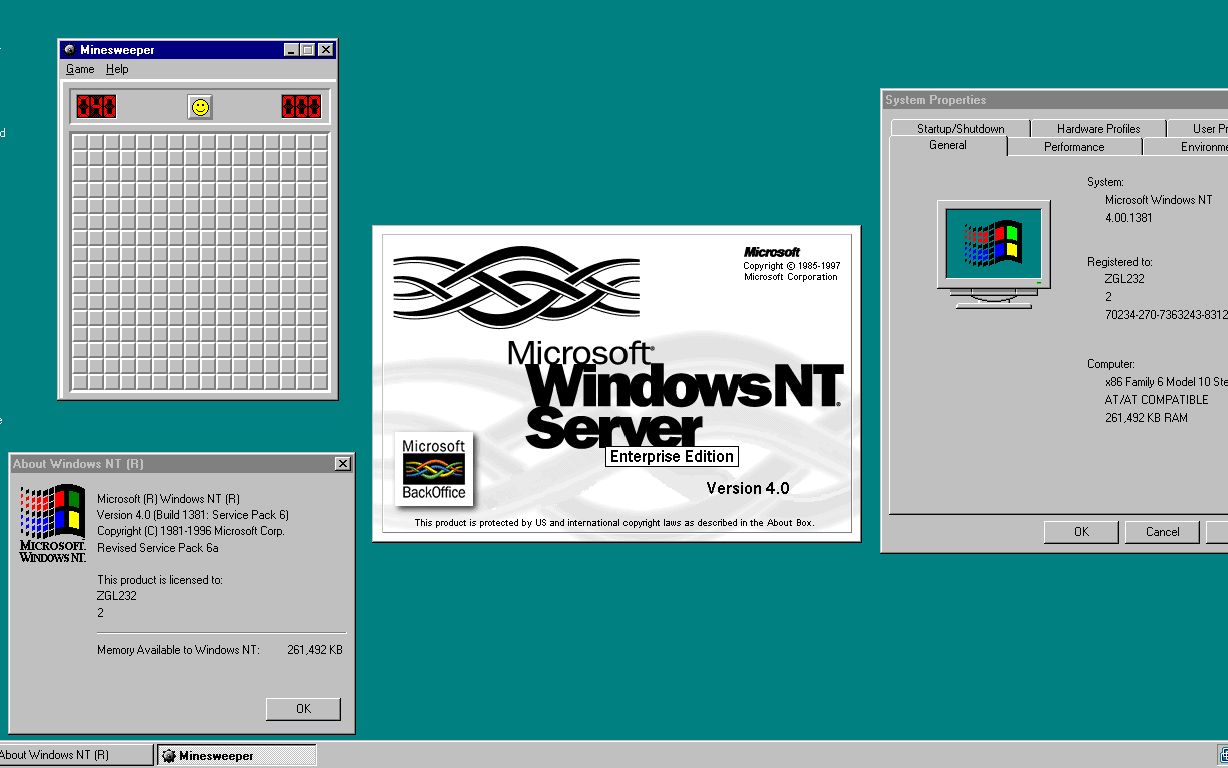Switch to the Hardware Profiles tab

(1097, 128)
